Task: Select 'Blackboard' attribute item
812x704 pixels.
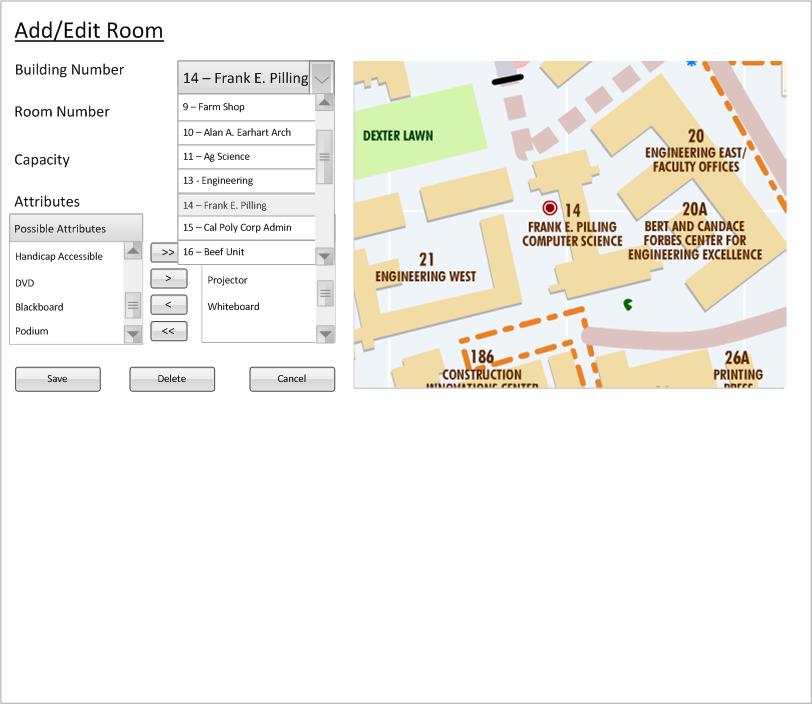Action: [39, 307]
